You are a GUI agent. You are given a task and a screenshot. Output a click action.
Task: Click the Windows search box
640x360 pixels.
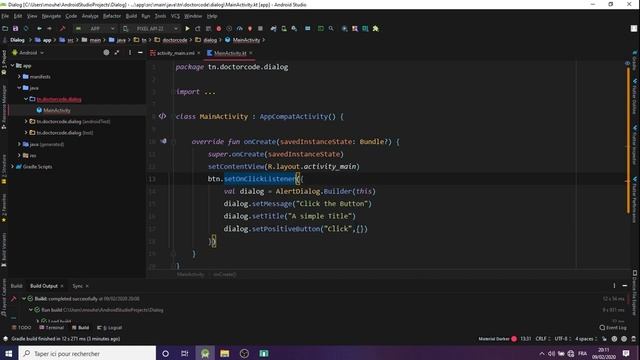(x=87, y=353)
